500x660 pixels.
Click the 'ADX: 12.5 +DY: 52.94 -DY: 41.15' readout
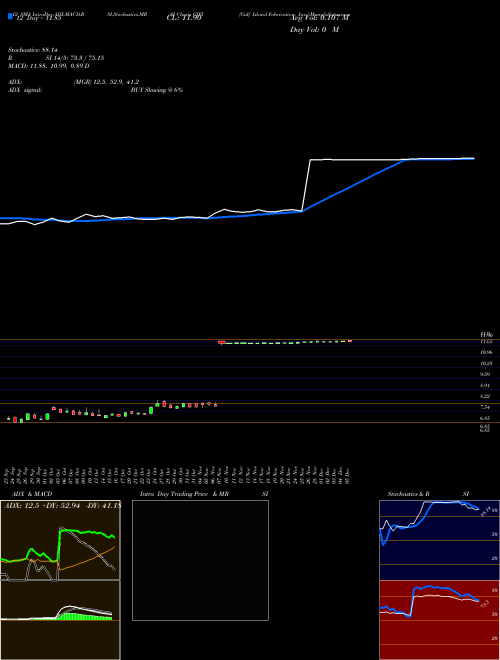point(62,506)
